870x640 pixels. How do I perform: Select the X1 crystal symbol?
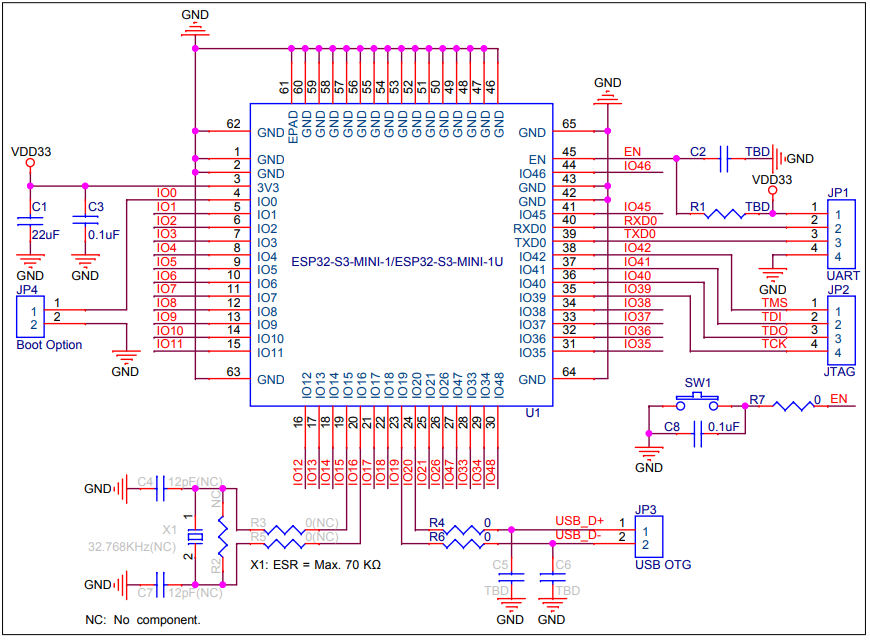click(x=195, y=537)
